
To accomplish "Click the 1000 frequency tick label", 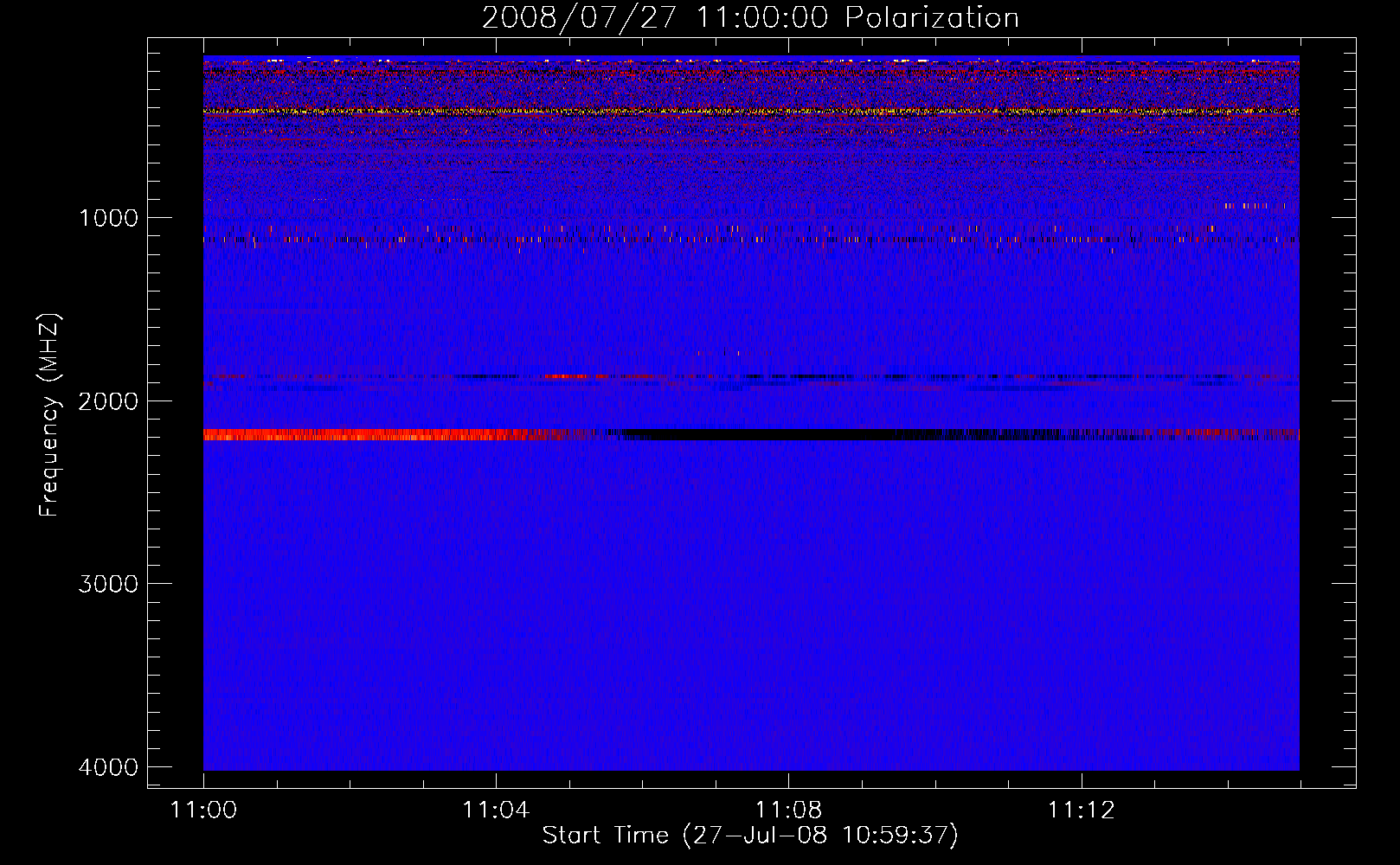I will 108,217.
